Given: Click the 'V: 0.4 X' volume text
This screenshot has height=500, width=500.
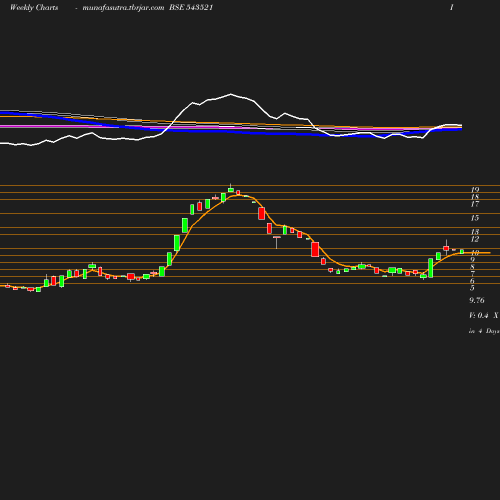Looking at the screenshot, I should [484, 315].
